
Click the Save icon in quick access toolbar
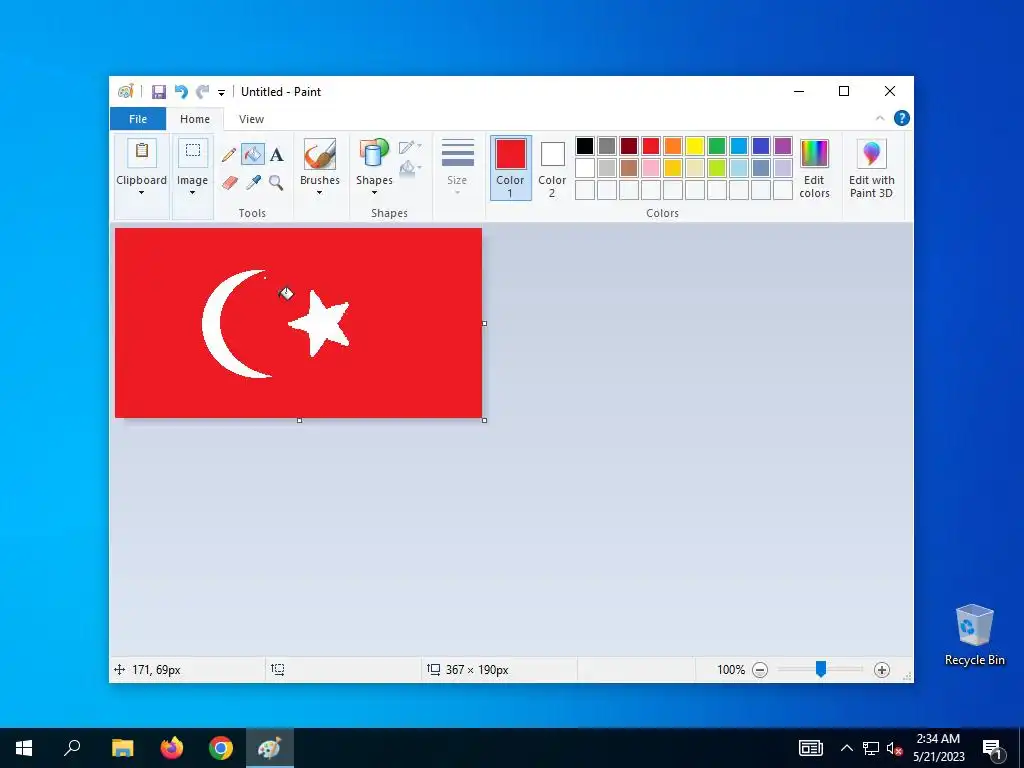tap(159, 92)
